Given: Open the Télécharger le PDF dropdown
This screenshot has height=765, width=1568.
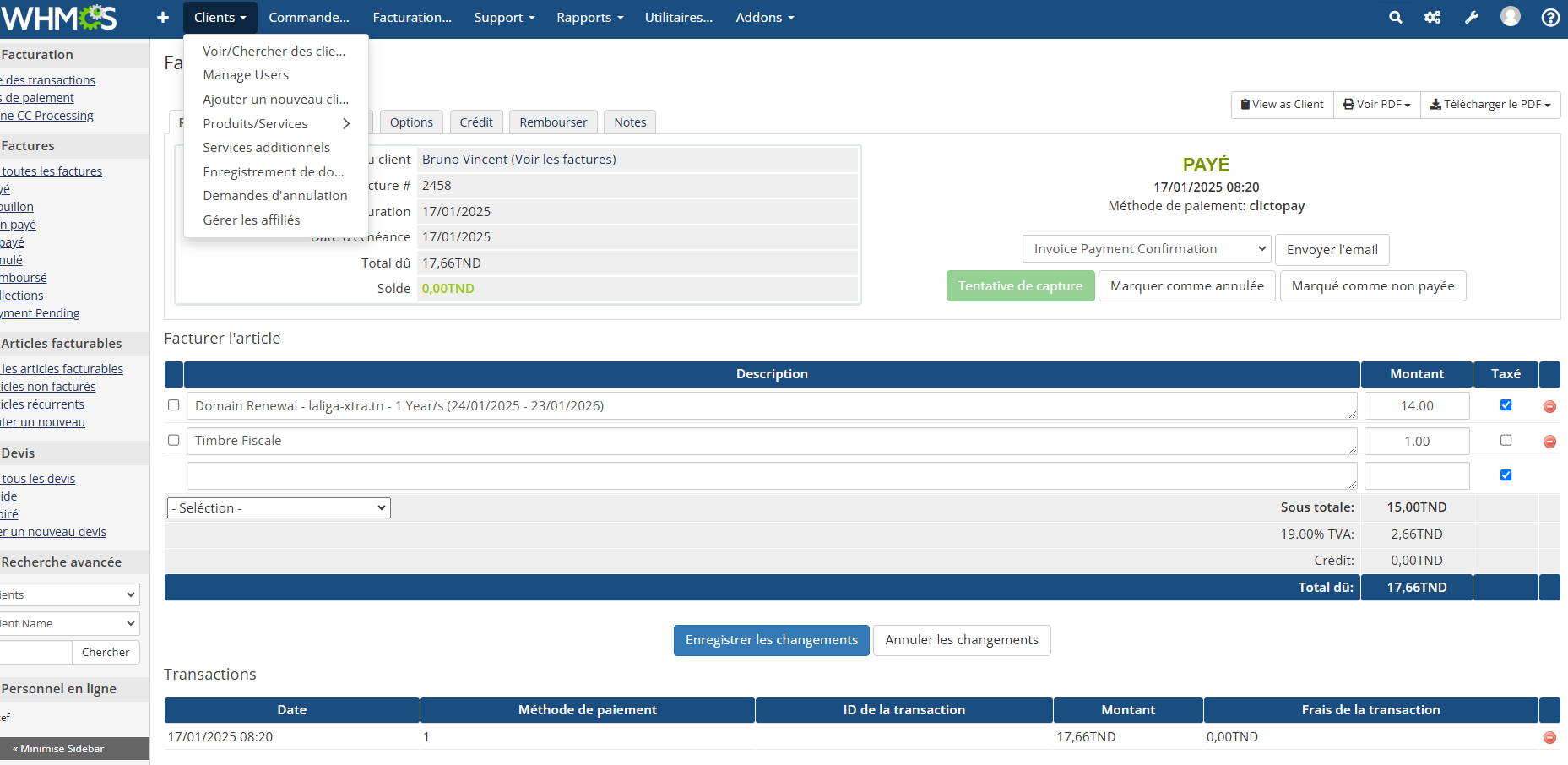Looking at the screenshot, I should pos(1490,105).
